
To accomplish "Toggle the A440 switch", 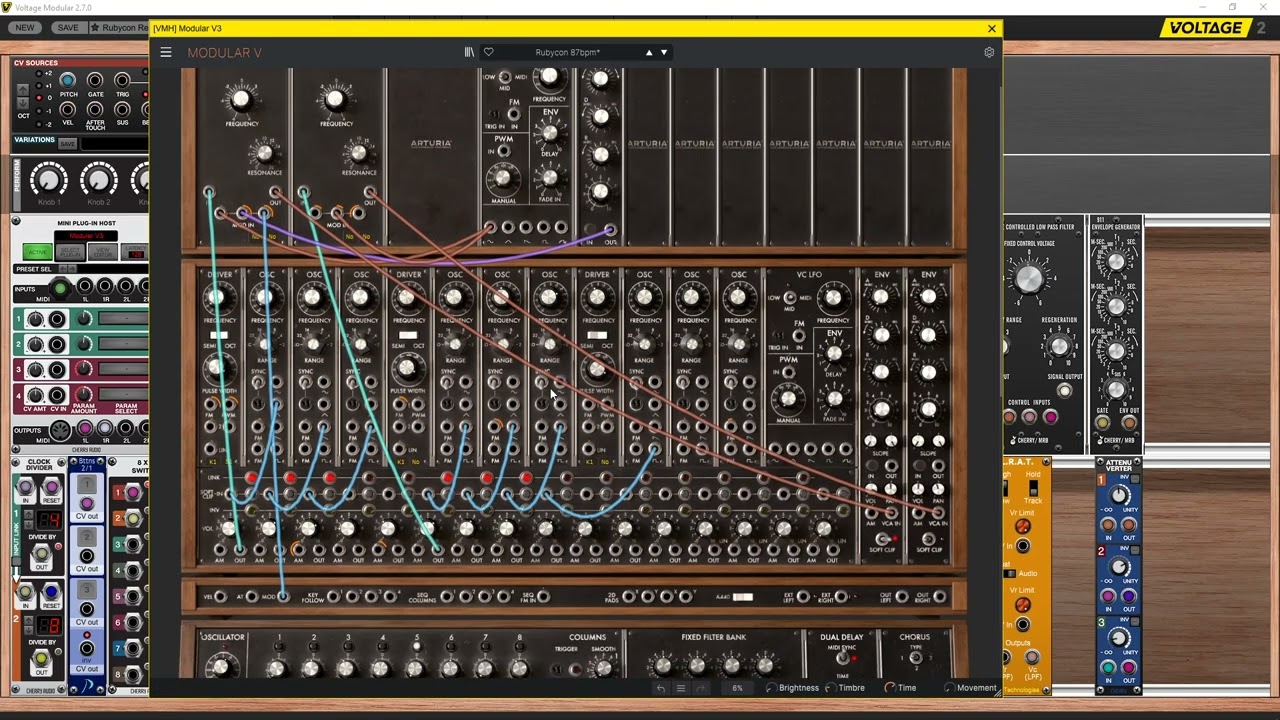I will pyautogui.click(x=742, y=597).
